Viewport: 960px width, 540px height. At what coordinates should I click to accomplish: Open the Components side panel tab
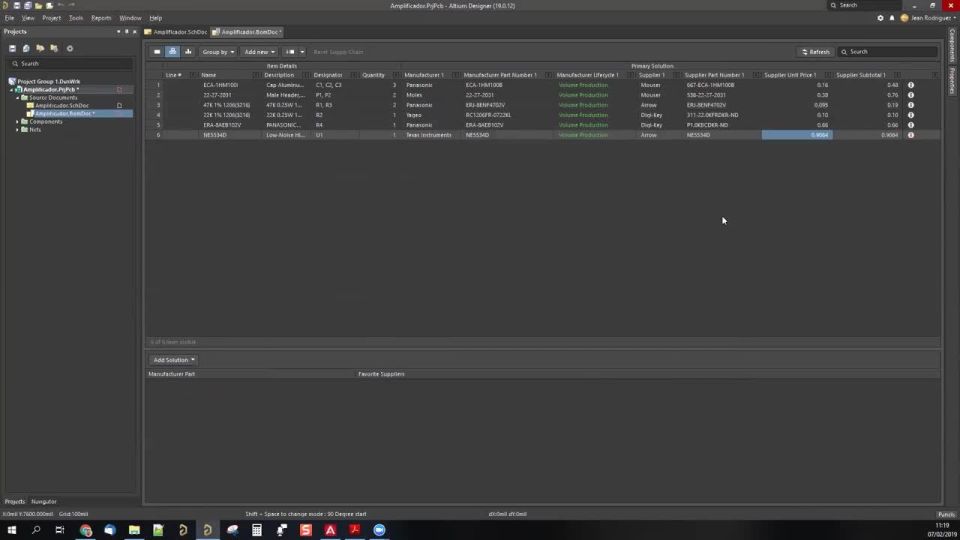(x=952, y=45)
